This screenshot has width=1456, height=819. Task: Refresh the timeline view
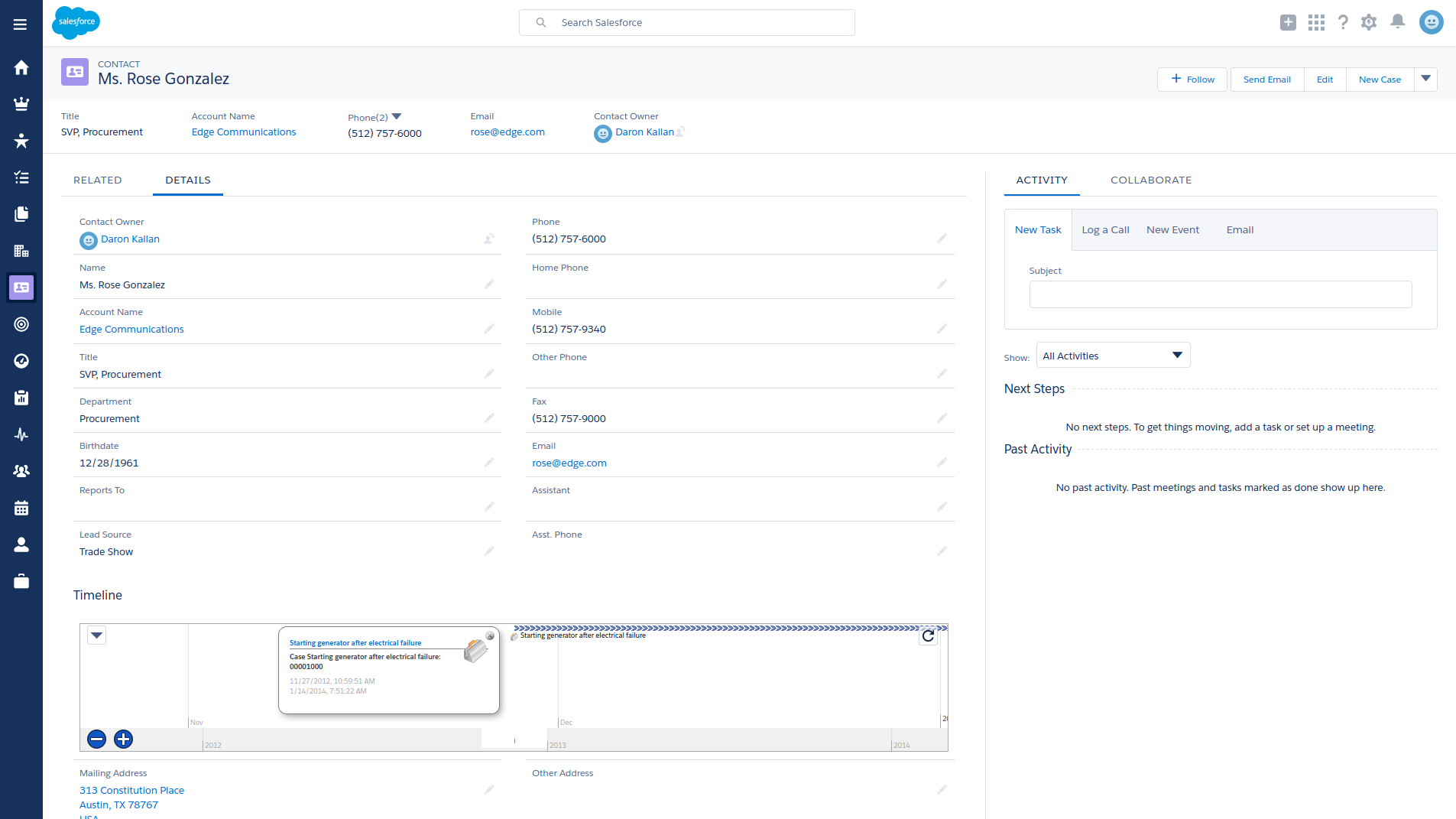point(928,635)
